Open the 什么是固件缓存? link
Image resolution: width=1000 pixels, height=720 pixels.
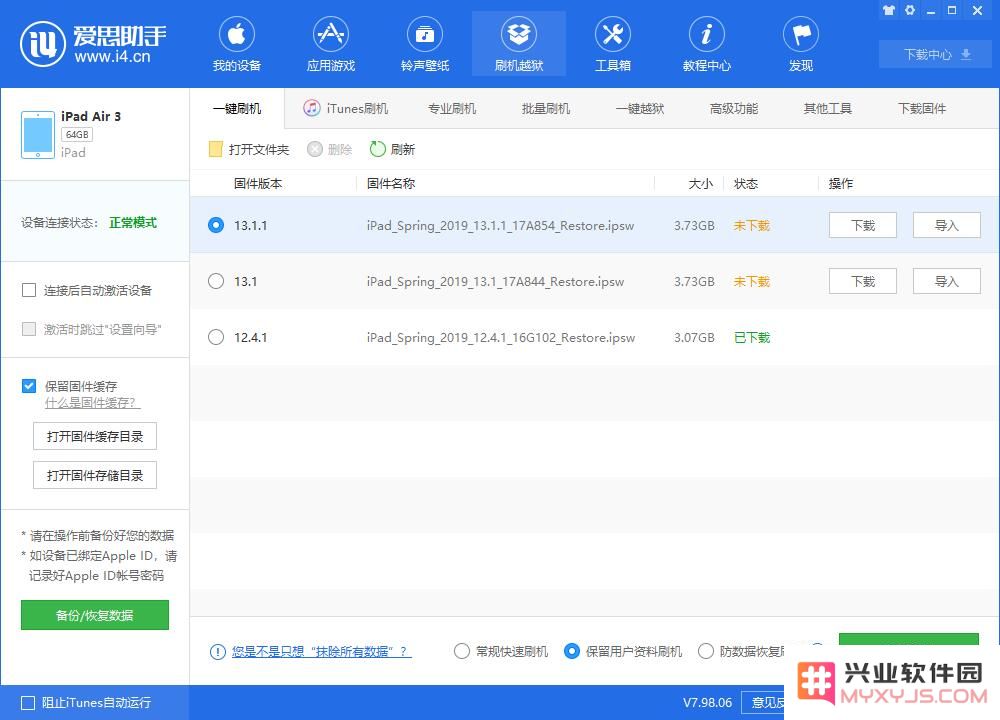92,403
